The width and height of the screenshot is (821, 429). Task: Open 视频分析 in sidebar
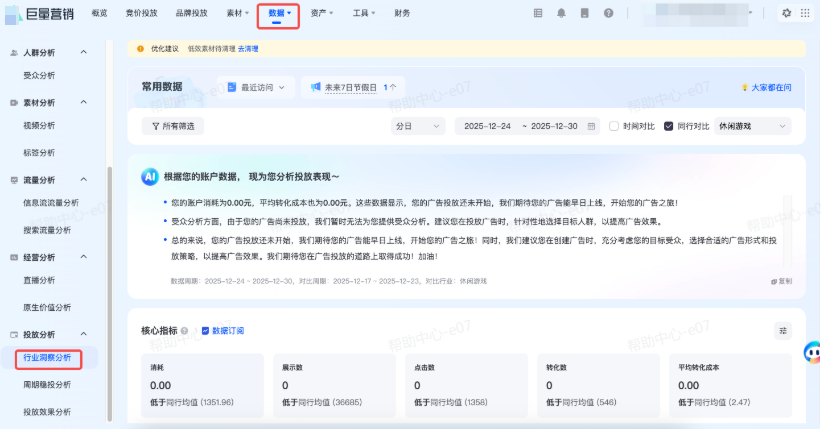(x=39, y=126)
